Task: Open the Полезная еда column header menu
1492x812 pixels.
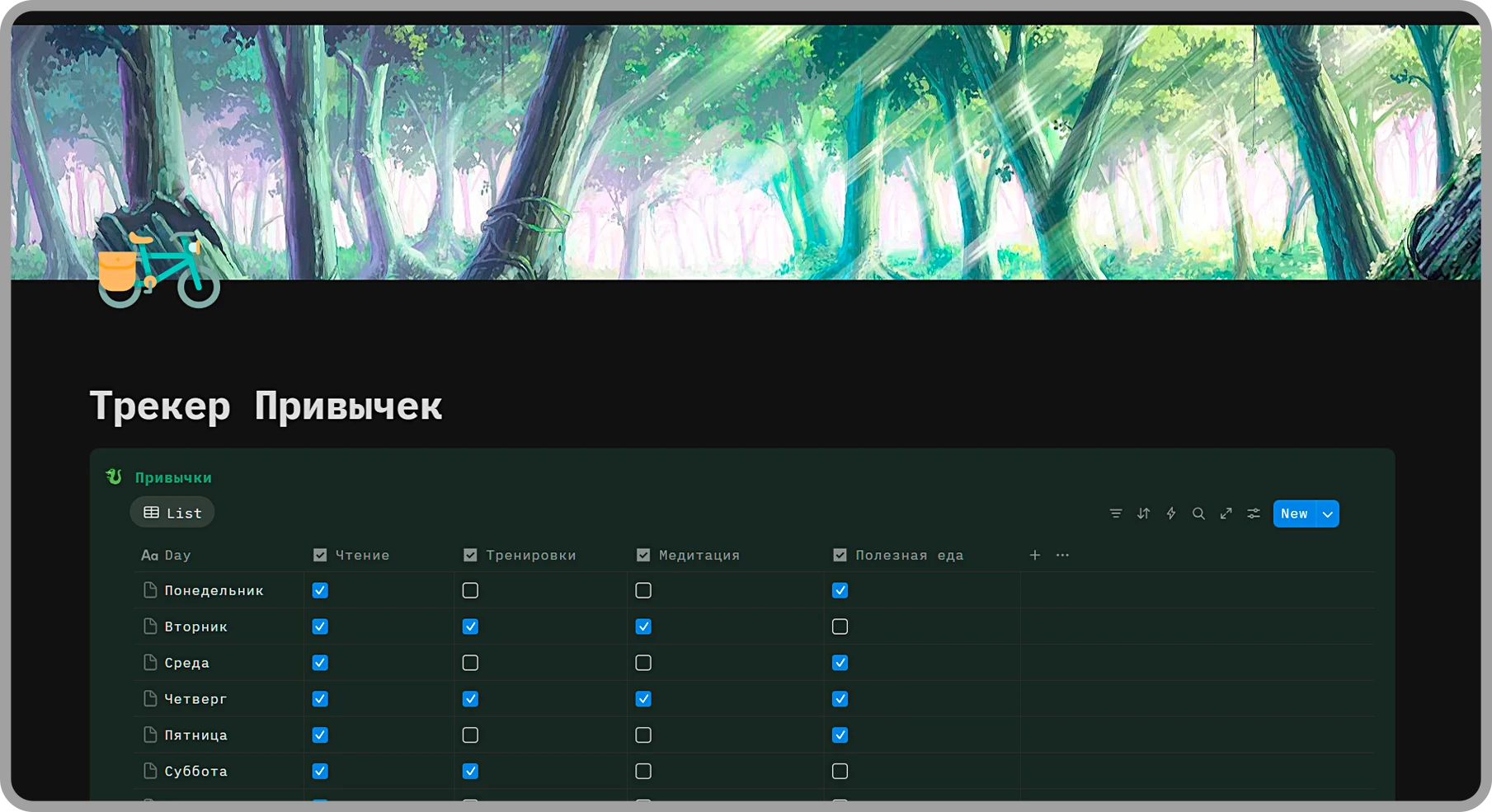Action: pos(909,556)
